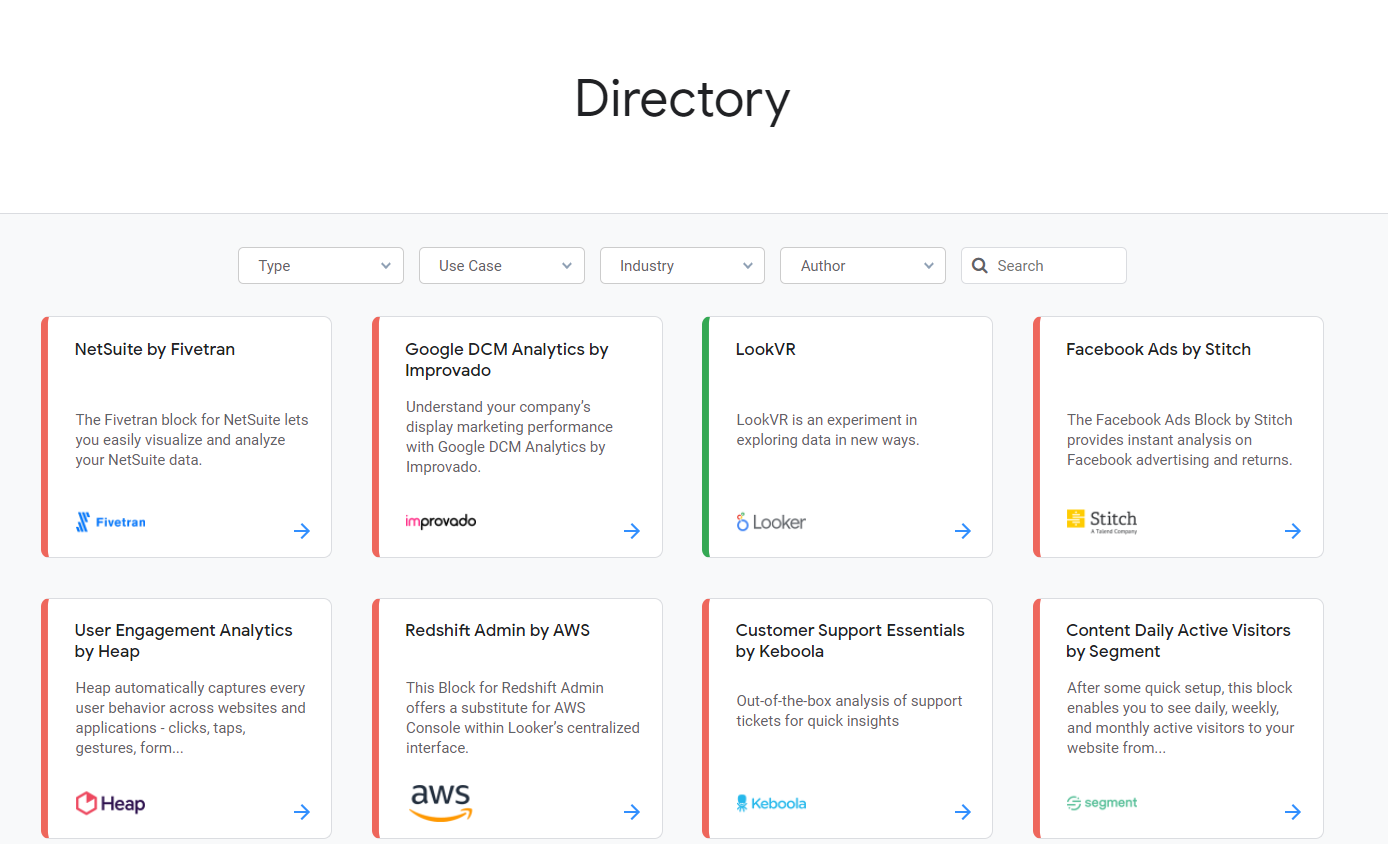Viewport: 1388px width, 844px height.
Task: Click the Directory page heading
Action: click(682, 98)
